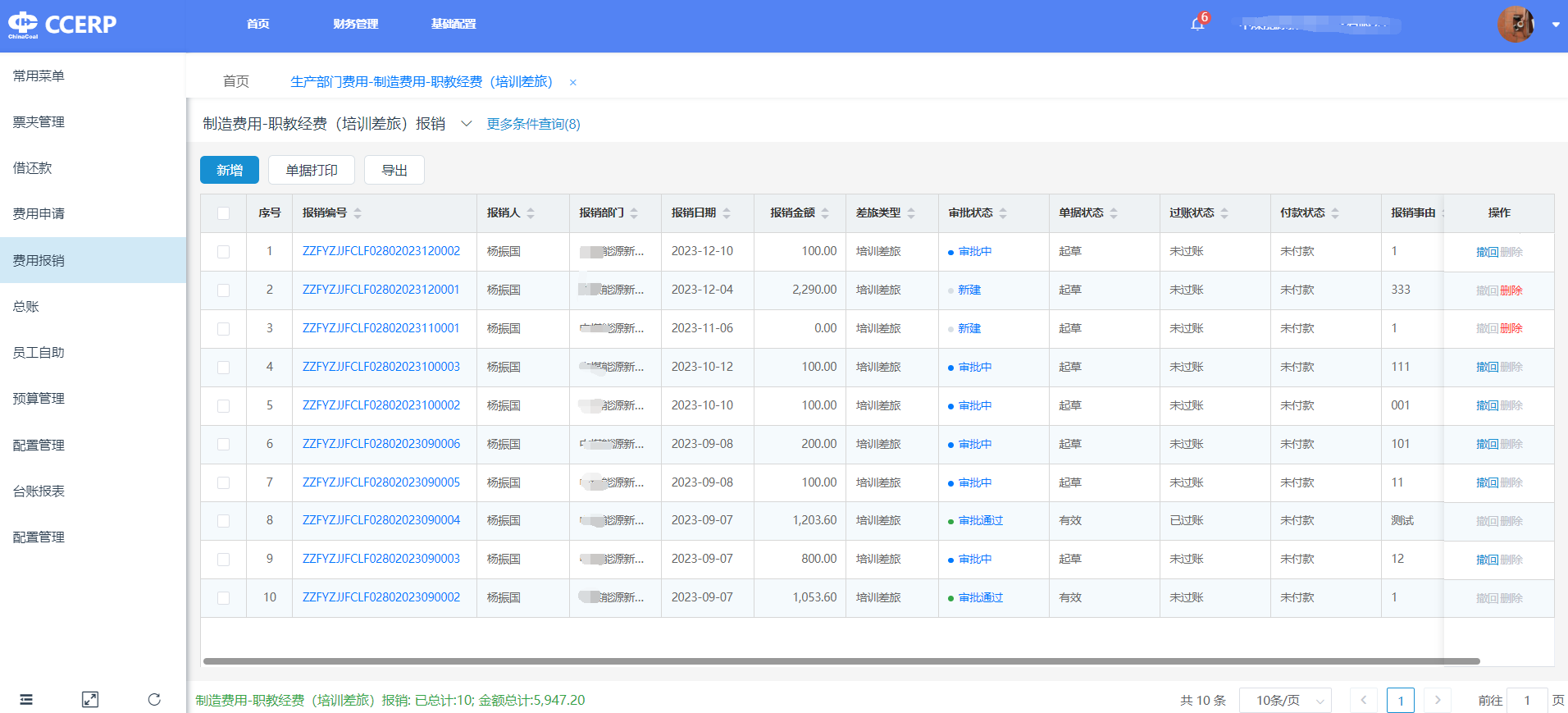Check the row 2 checkbox

point(223,290)
